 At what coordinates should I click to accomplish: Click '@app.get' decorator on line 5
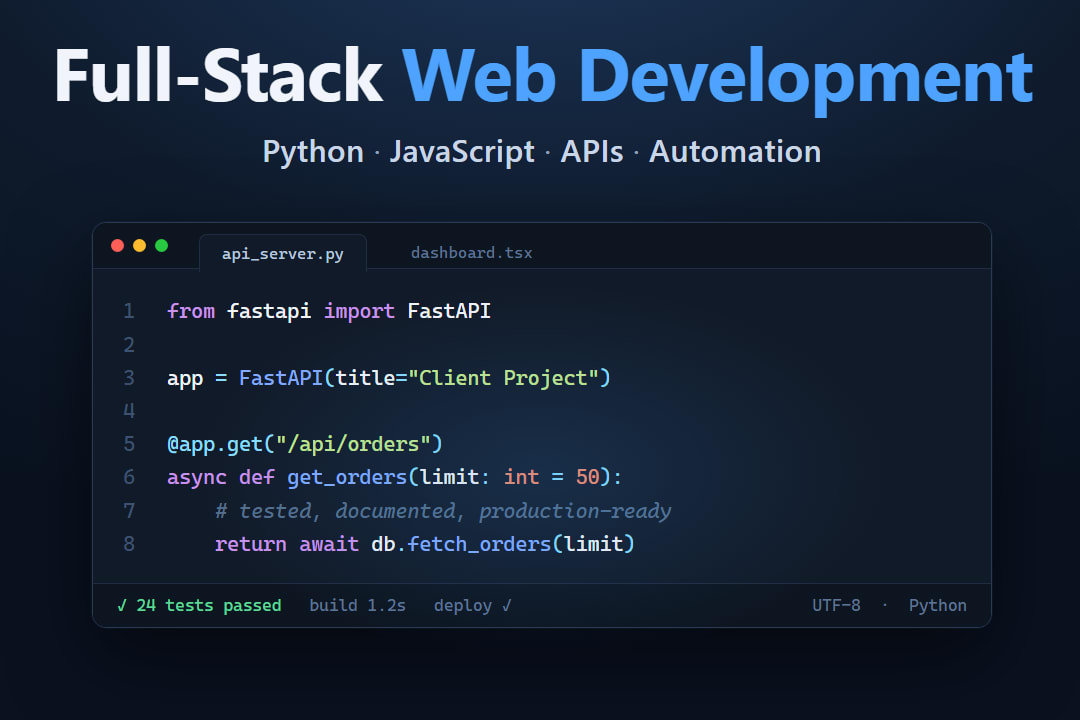point(215,444)
